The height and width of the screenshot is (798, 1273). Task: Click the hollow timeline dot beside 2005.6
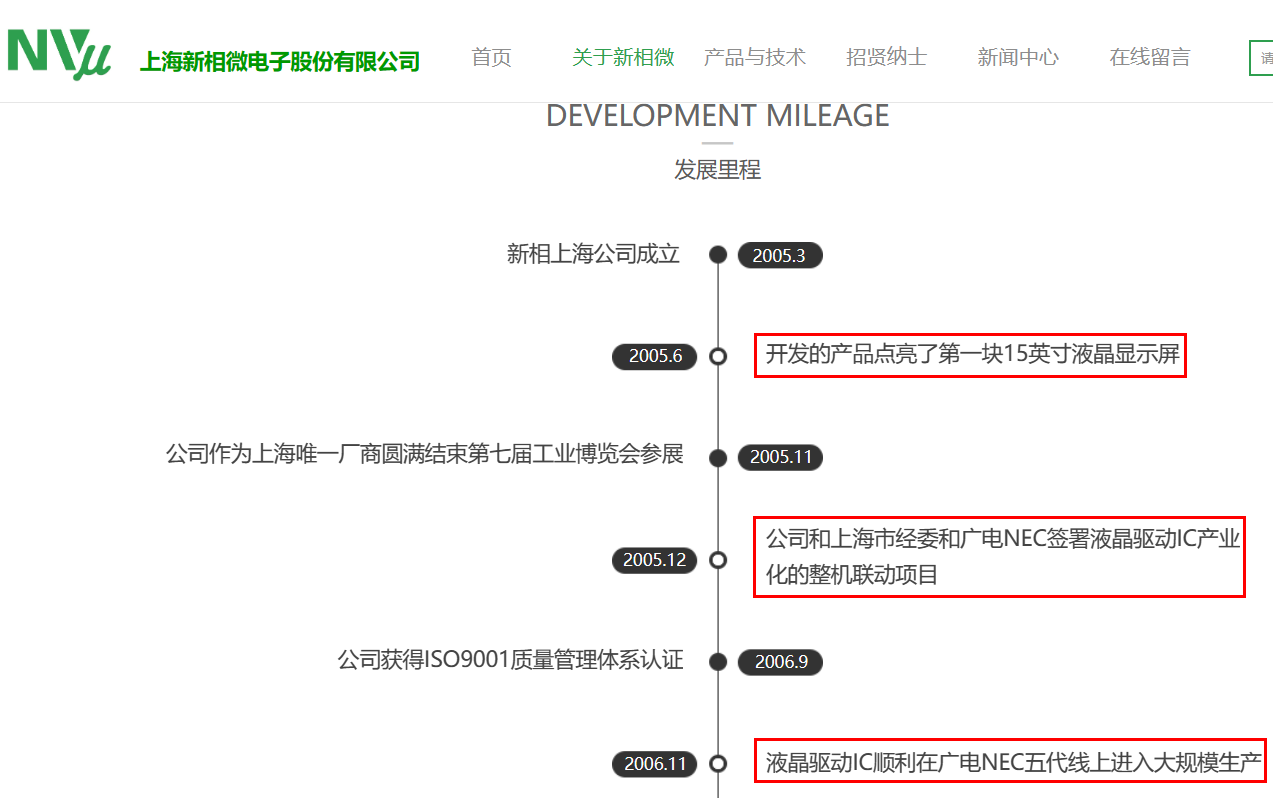(718, 356)
